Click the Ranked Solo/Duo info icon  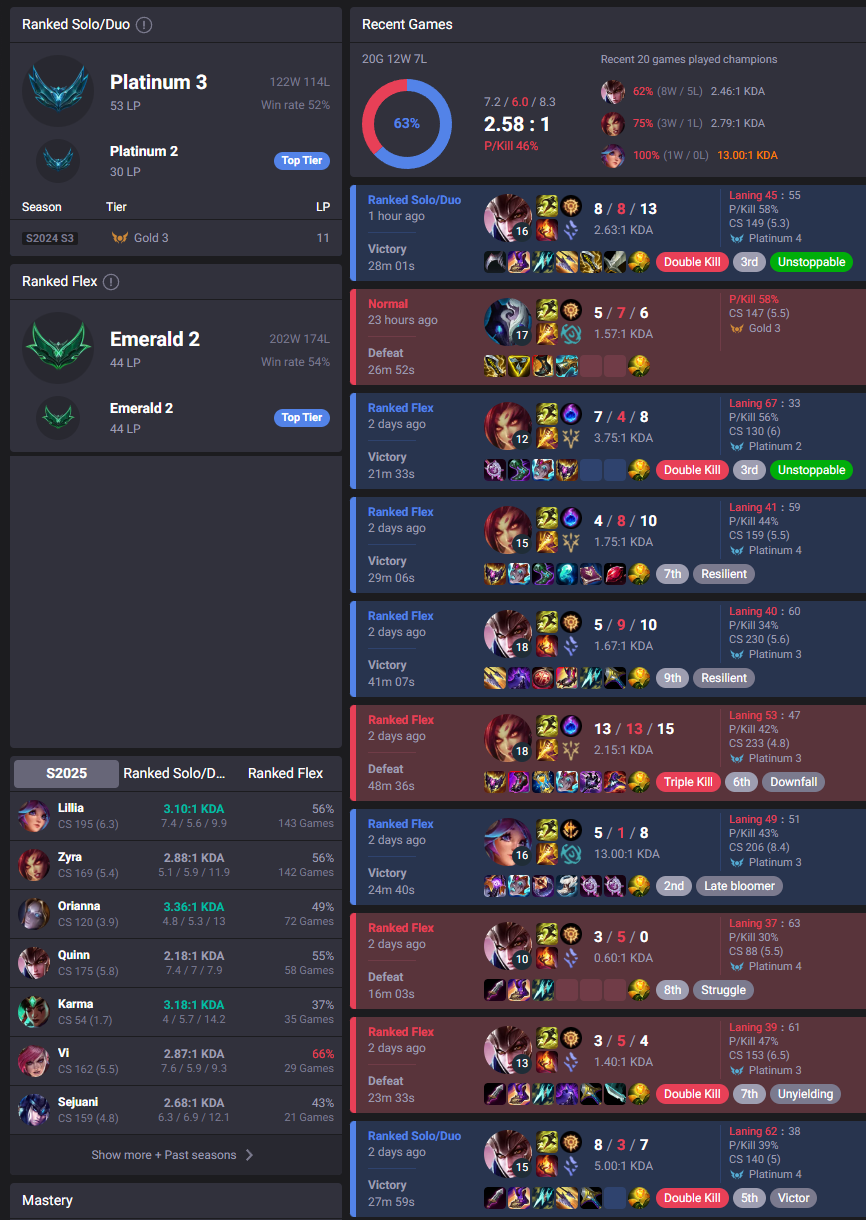[x=144, y=24]
